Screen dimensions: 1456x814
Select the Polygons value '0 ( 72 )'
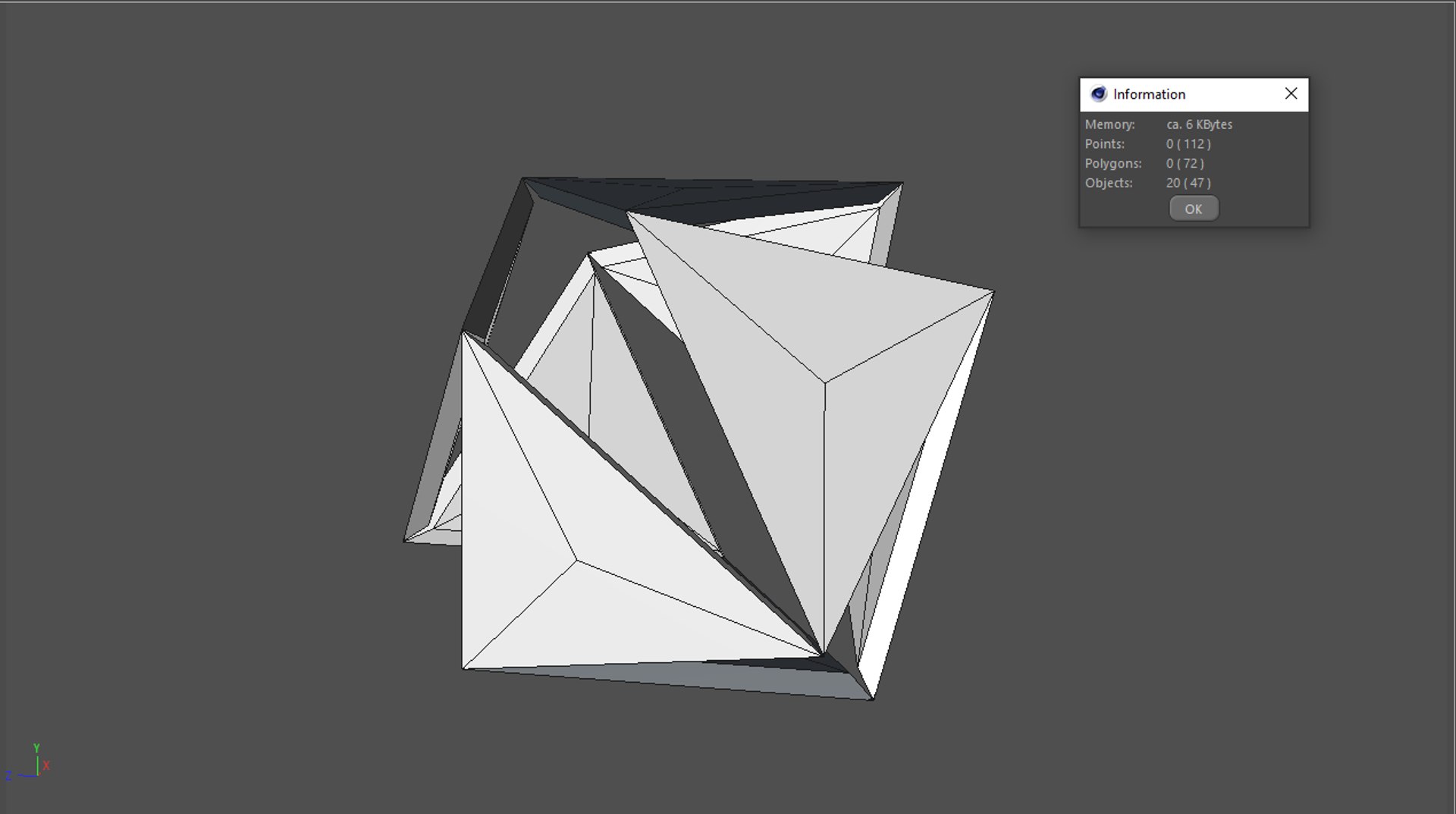(1185, 164)
